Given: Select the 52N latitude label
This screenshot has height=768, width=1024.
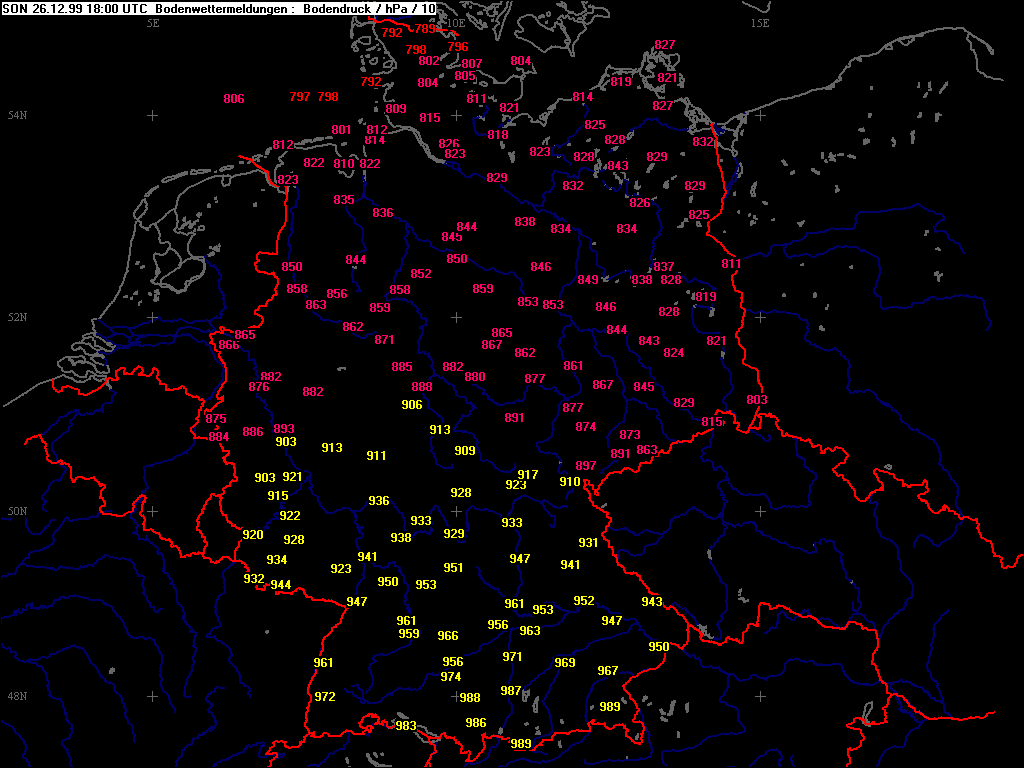Looking at the screenshot, I should point(17,318).
